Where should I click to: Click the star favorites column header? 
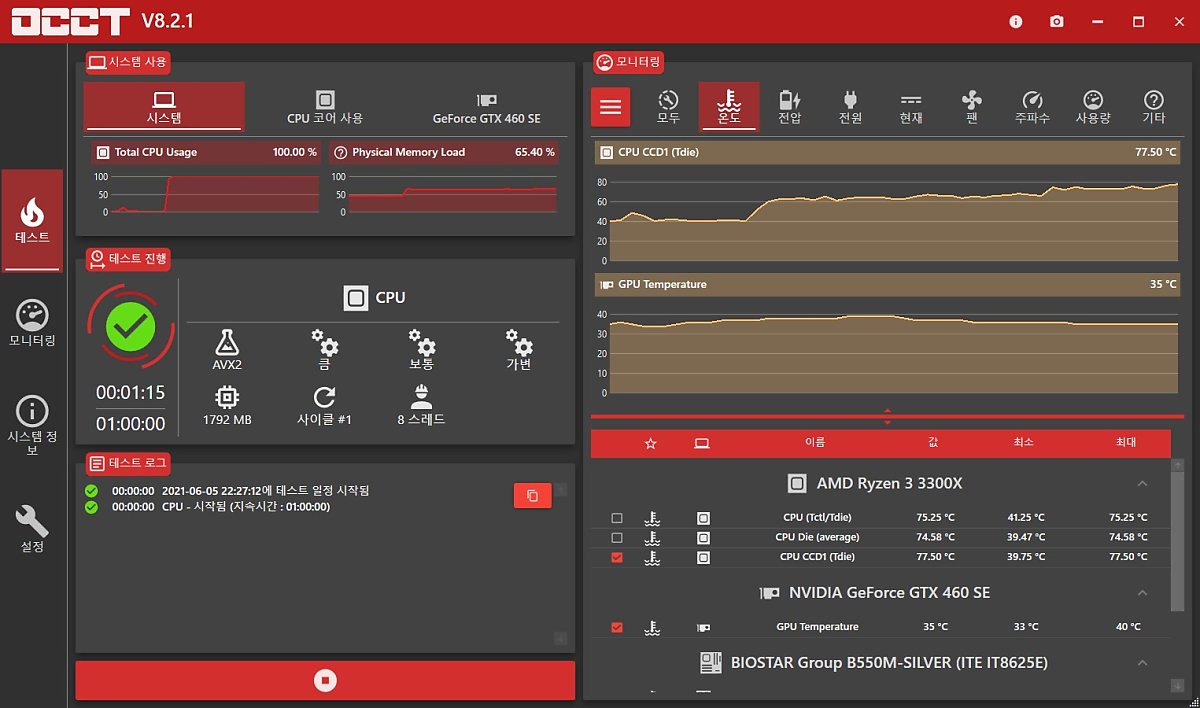point(650,443)
